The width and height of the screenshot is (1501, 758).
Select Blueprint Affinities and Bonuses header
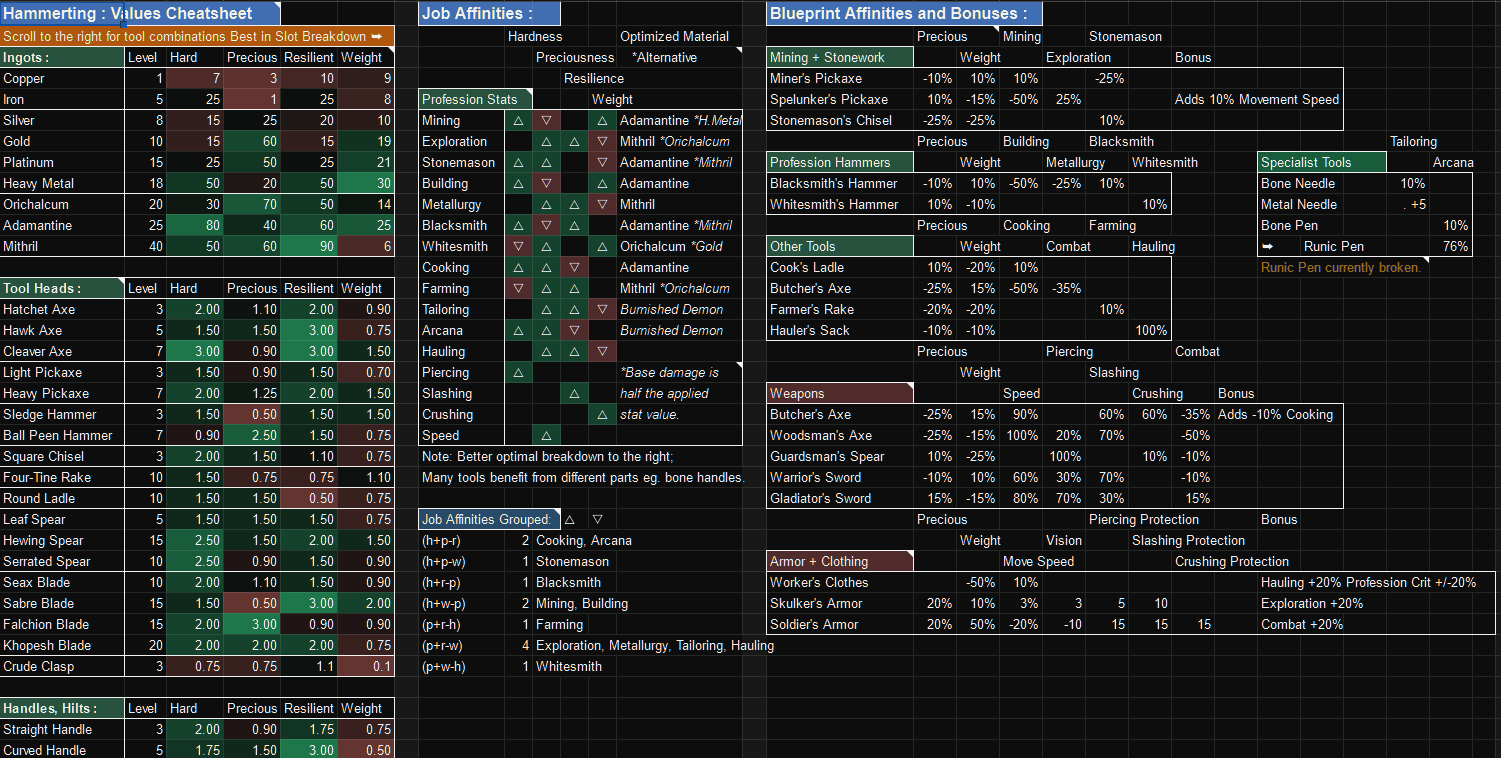click(904, 14)
